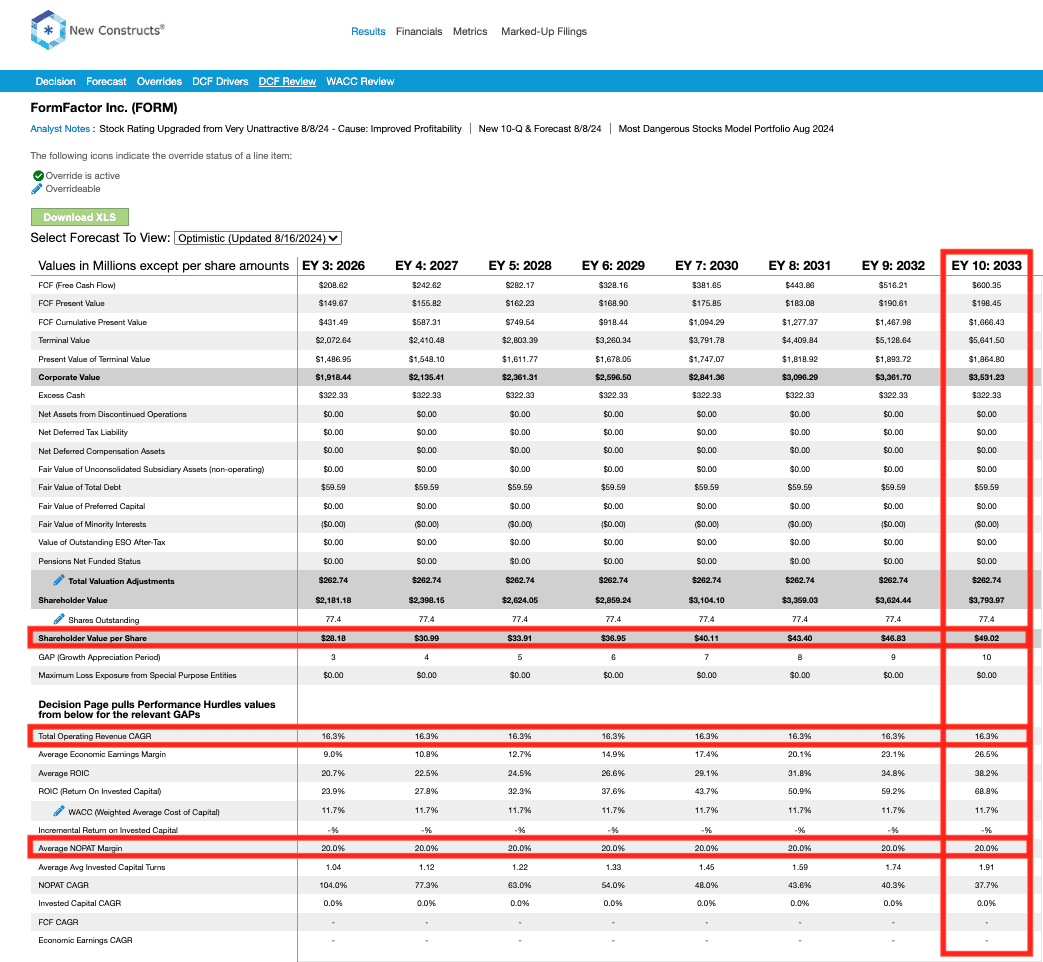This screenshot has width=1043, height=962.
Task: Click the 'Shareholder Value per Share' label
Action: (92, 638)
